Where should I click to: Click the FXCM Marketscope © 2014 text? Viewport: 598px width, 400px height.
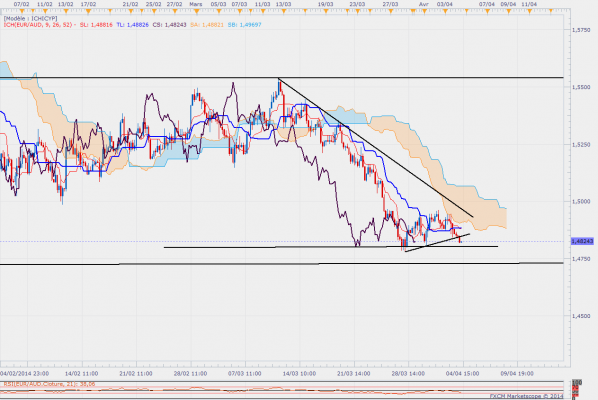point(526,396)
